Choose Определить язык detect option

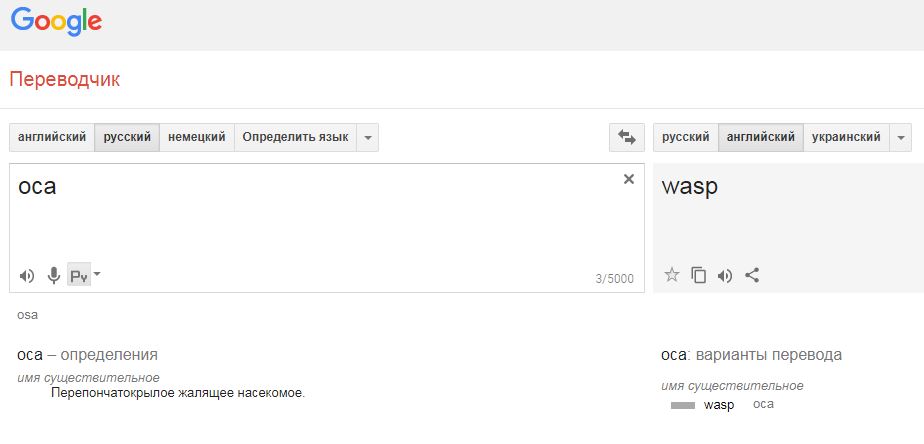point(295,137)
